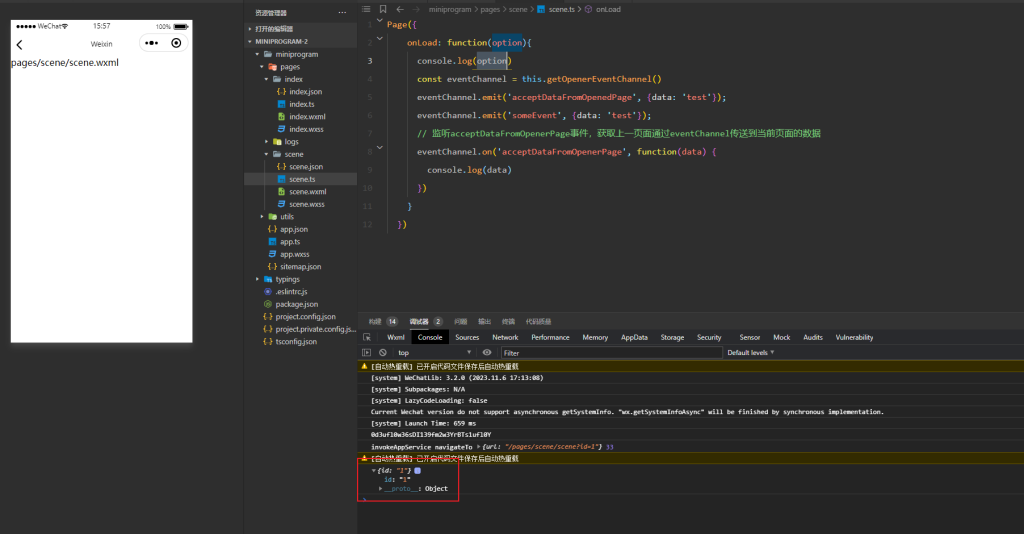
Task: Activate the element inspector picker icon
Action: click(367, 337)
